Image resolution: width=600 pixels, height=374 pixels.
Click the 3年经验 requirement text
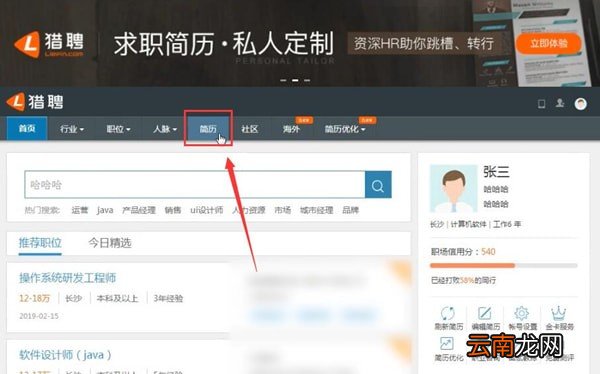click(x=168, y=298)
